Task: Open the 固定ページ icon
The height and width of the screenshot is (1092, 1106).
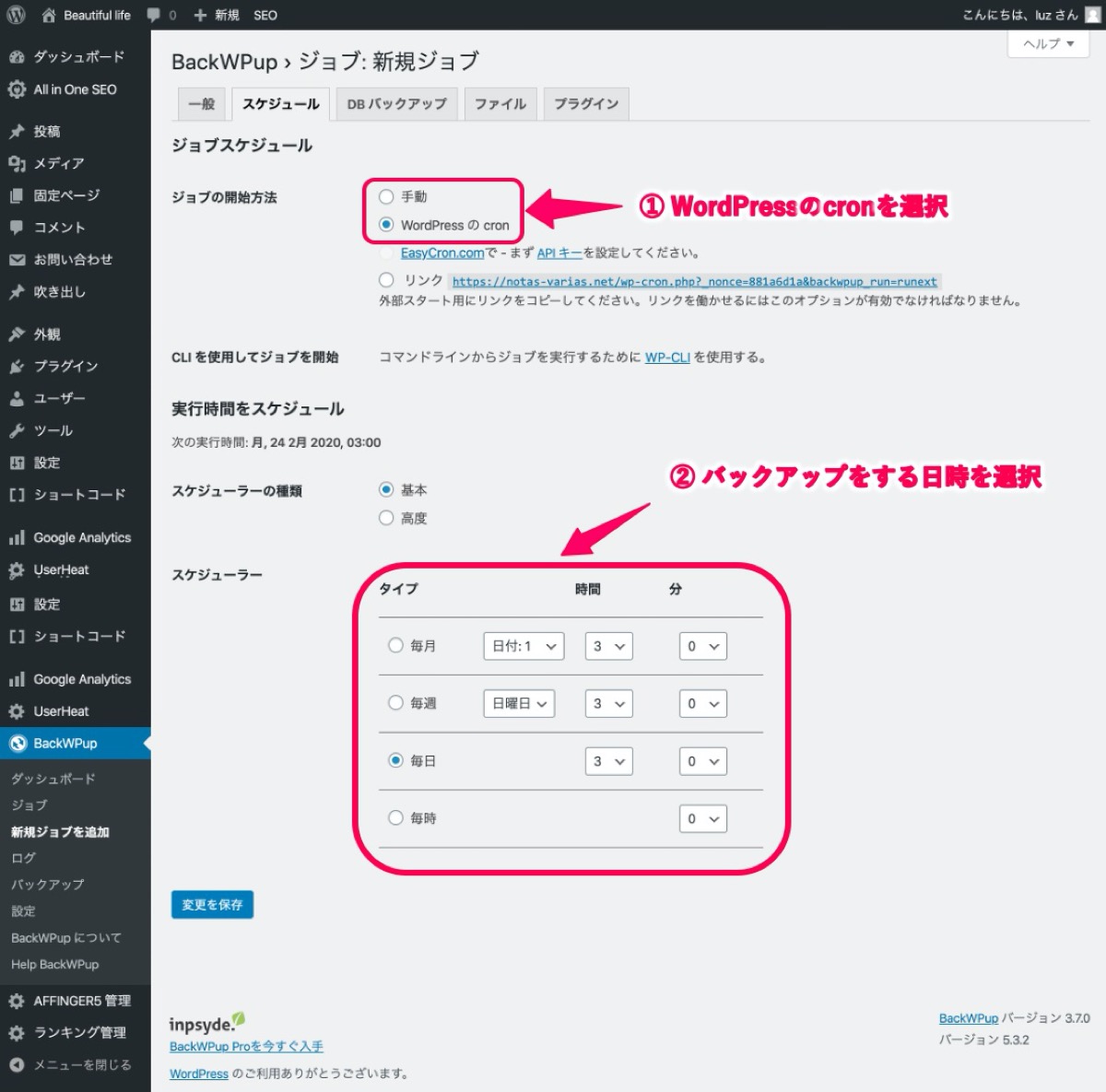Action: 17,195
